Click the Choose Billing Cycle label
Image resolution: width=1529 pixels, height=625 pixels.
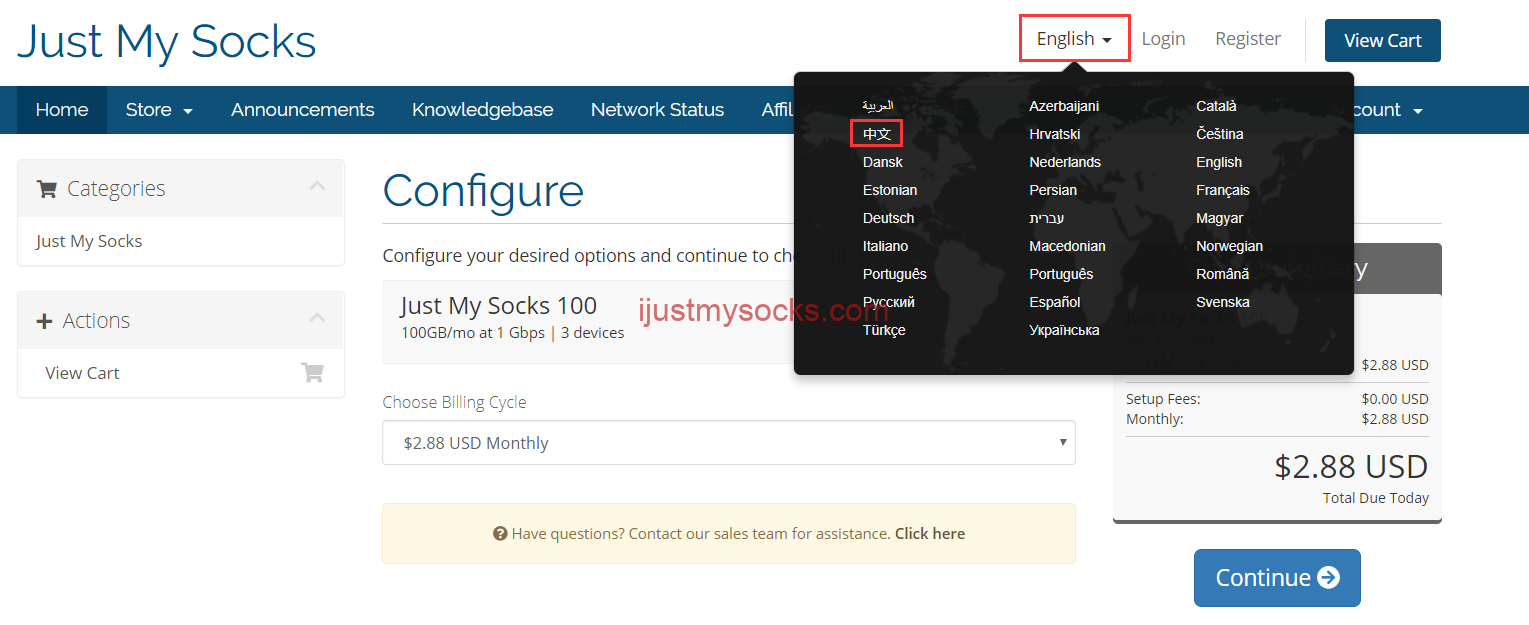coord(454,402)
